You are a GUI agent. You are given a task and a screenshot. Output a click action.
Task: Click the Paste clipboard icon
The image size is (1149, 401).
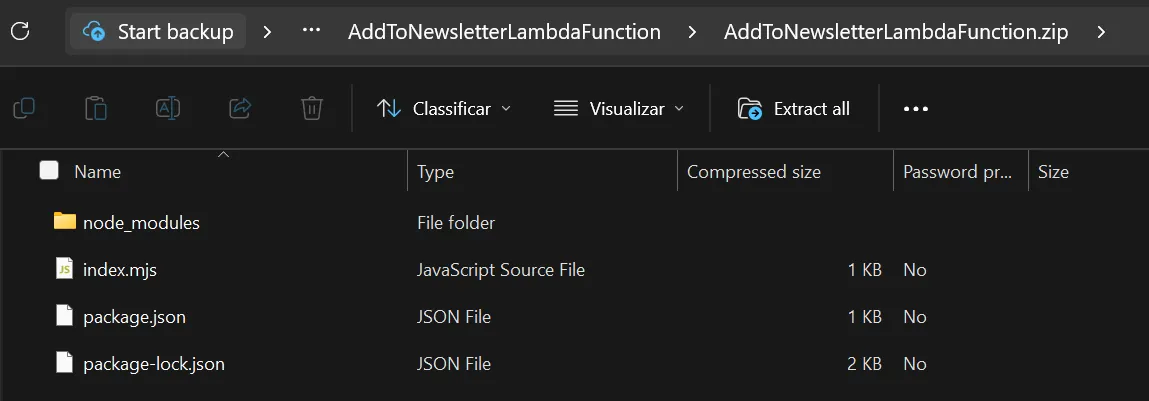(x=96, y=108)
